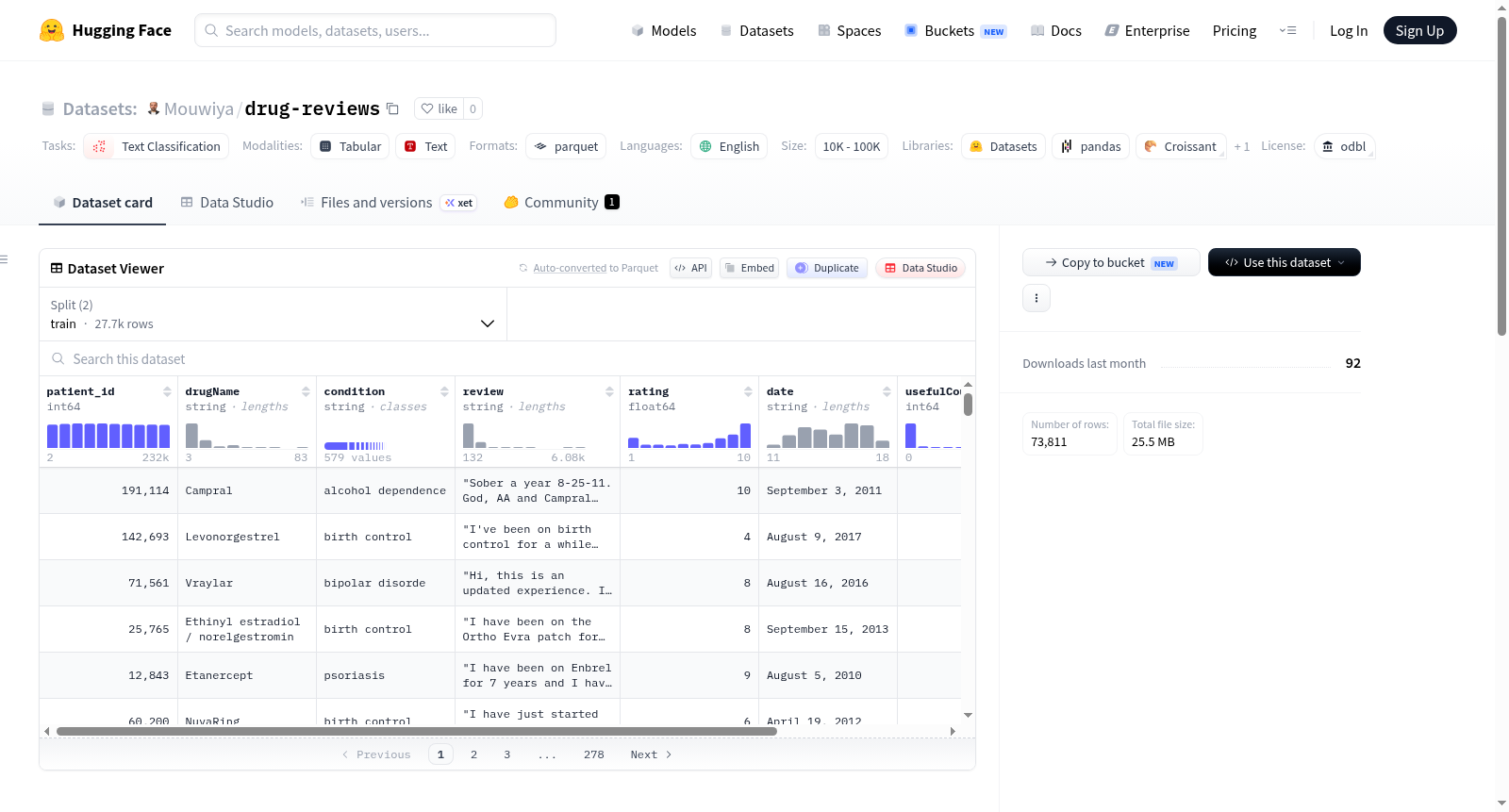Screen dimensions: 1509x812
Task: Click the page vertical scrollbar
Action: point(1501,174)
